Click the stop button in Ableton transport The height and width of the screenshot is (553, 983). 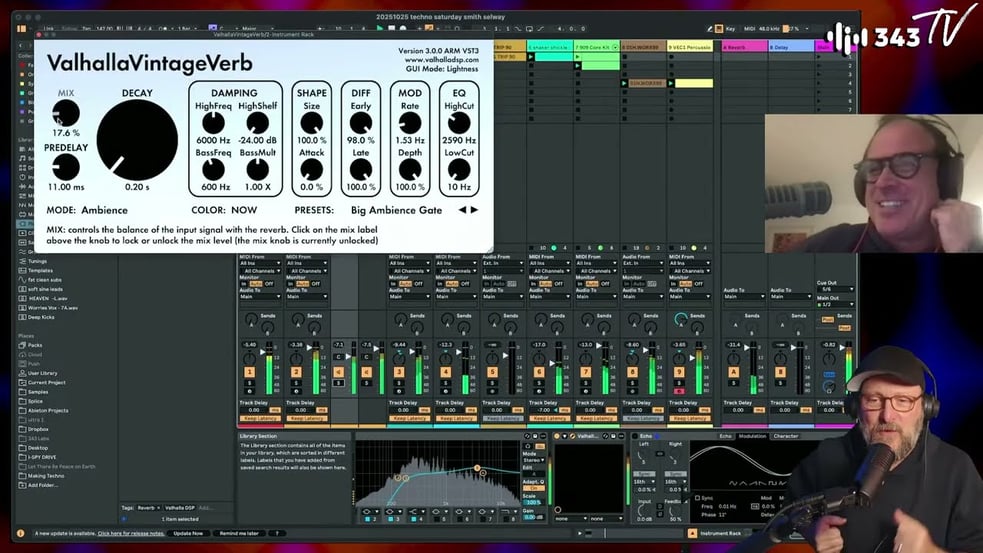coord(391,28)
